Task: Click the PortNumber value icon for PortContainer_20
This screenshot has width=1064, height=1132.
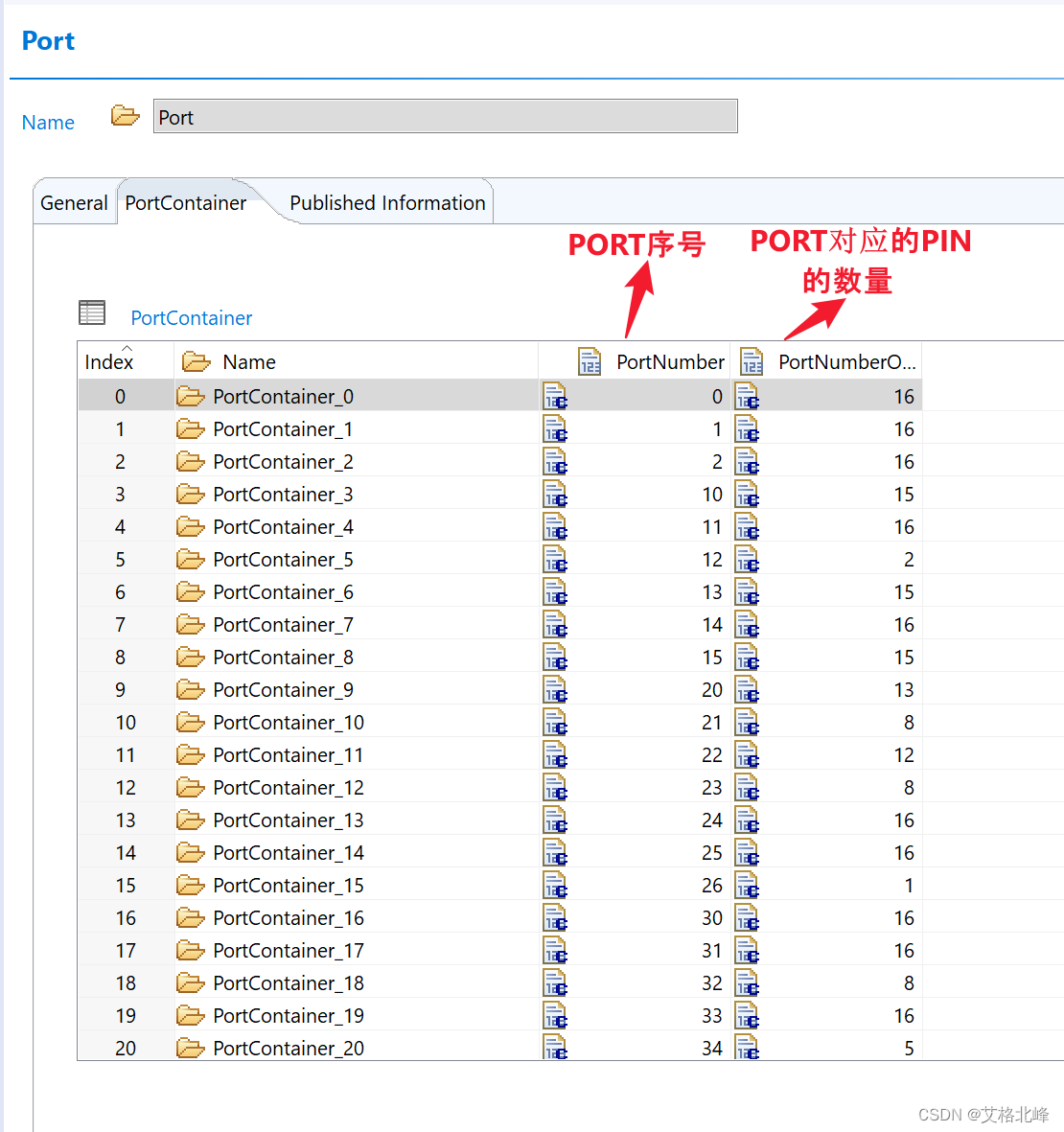Action: 555,1048
